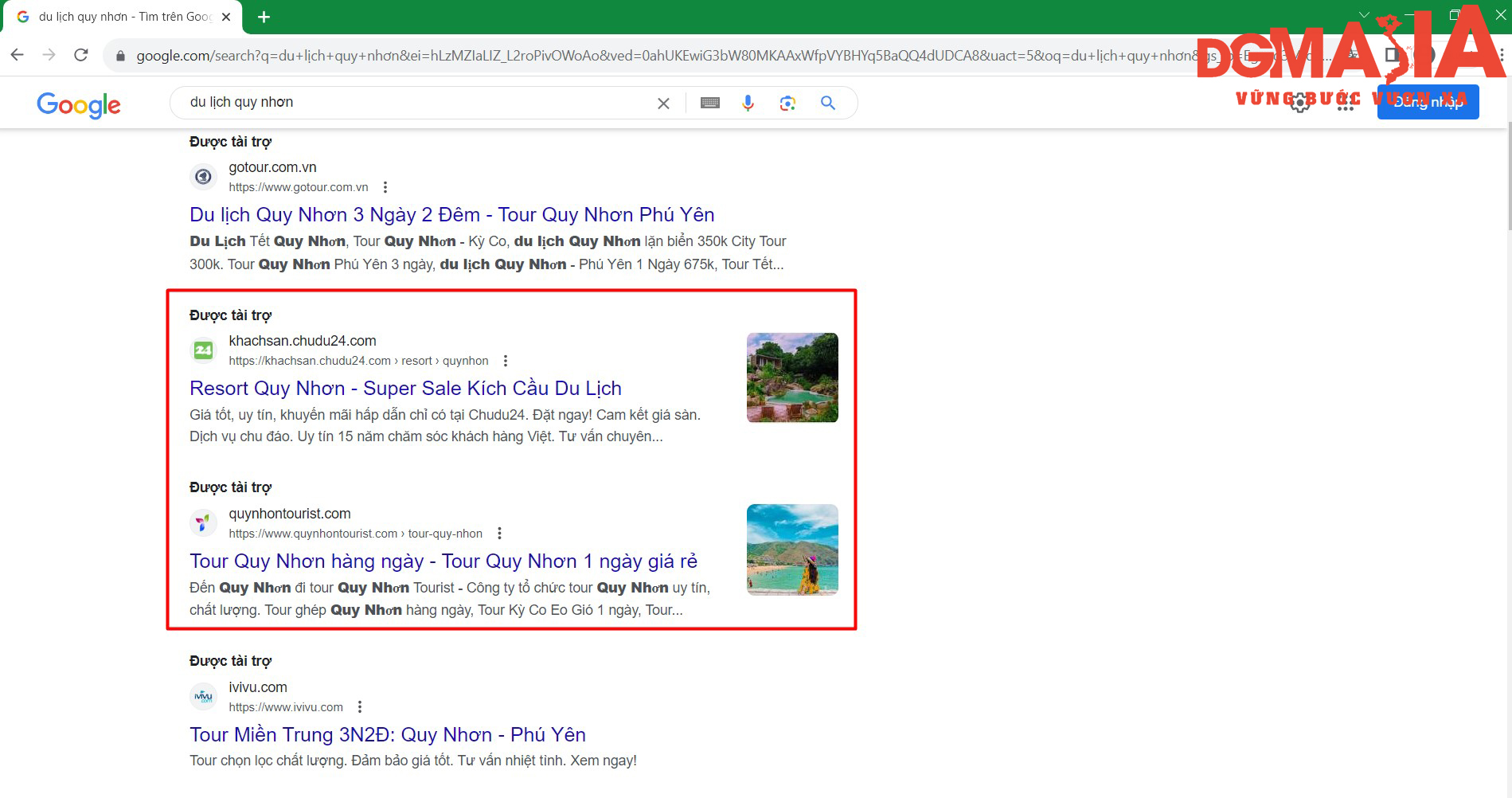The width and height of the screenshot is (1512, 798).
Task: Click the browser forward arrow
Action: point(49,55)
